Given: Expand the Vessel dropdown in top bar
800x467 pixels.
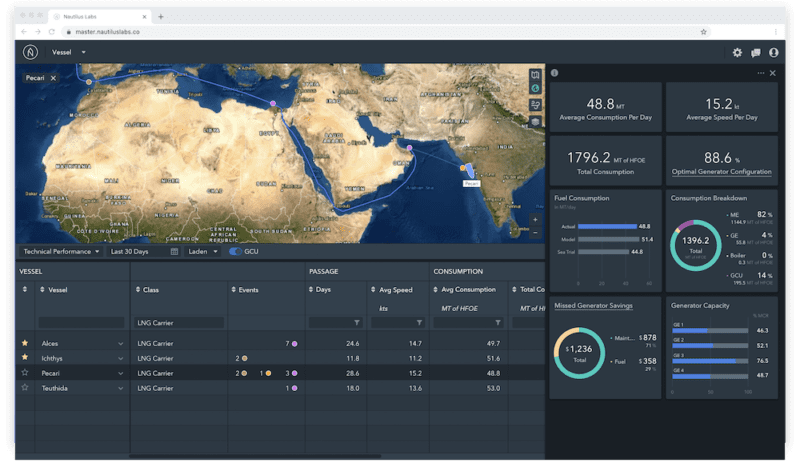Looking at the screenshot, I should click(69, 52).
